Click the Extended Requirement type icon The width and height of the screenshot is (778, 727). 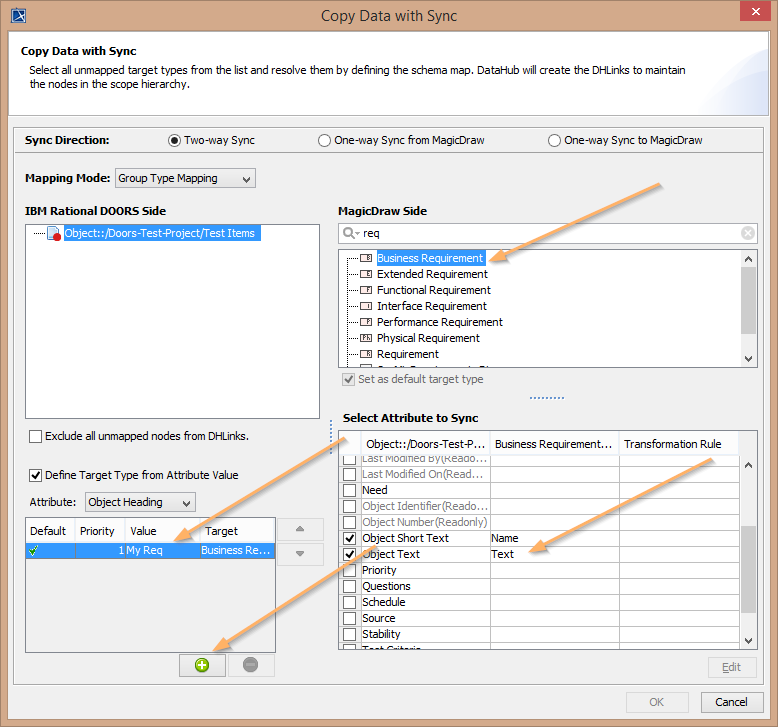coord(366,274)
